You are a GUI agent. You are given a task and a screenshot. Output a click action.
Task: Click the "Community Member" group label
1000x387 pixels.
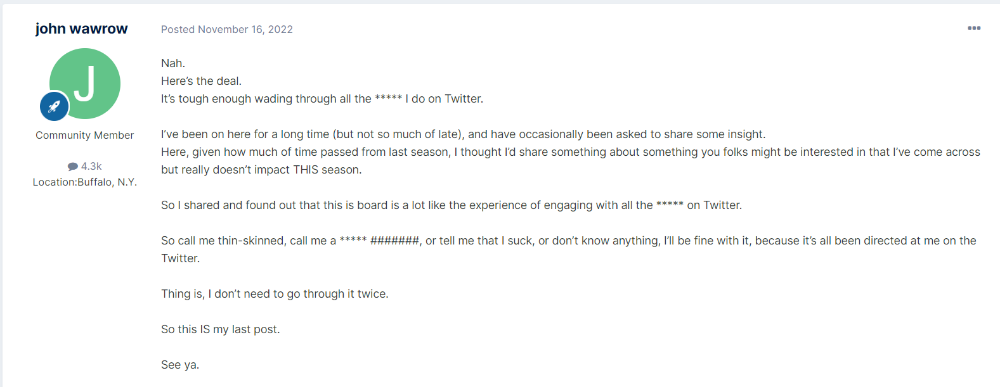tap(85, 135)
